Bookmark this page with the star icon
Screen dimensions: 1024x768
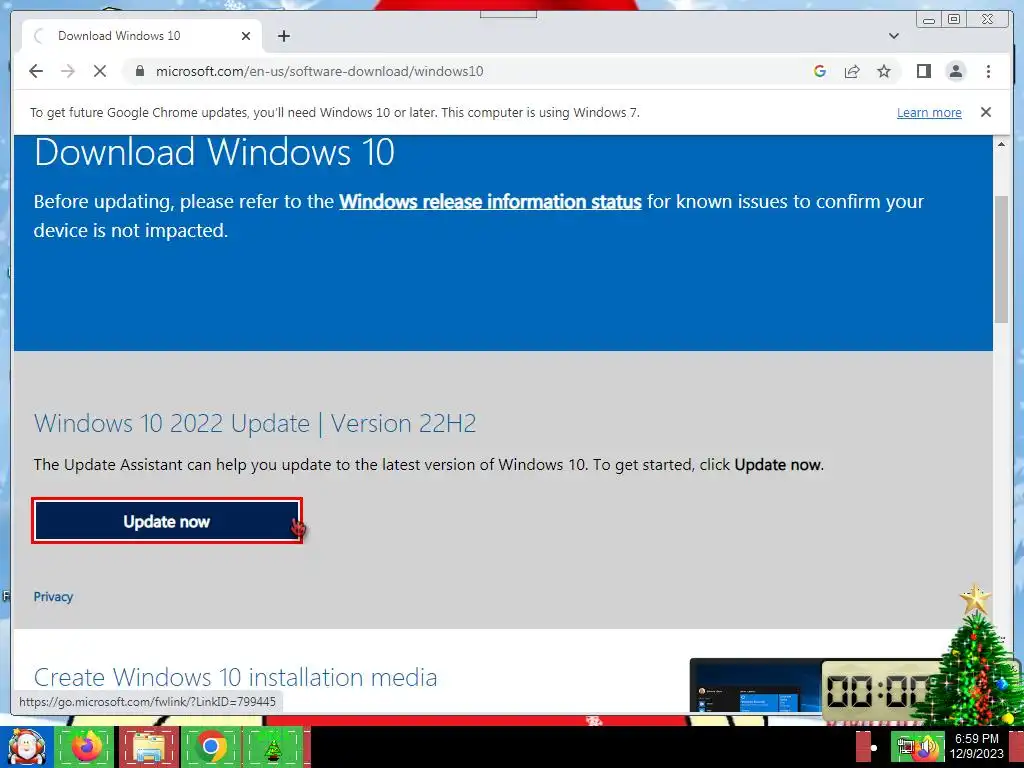pos(884,71)
